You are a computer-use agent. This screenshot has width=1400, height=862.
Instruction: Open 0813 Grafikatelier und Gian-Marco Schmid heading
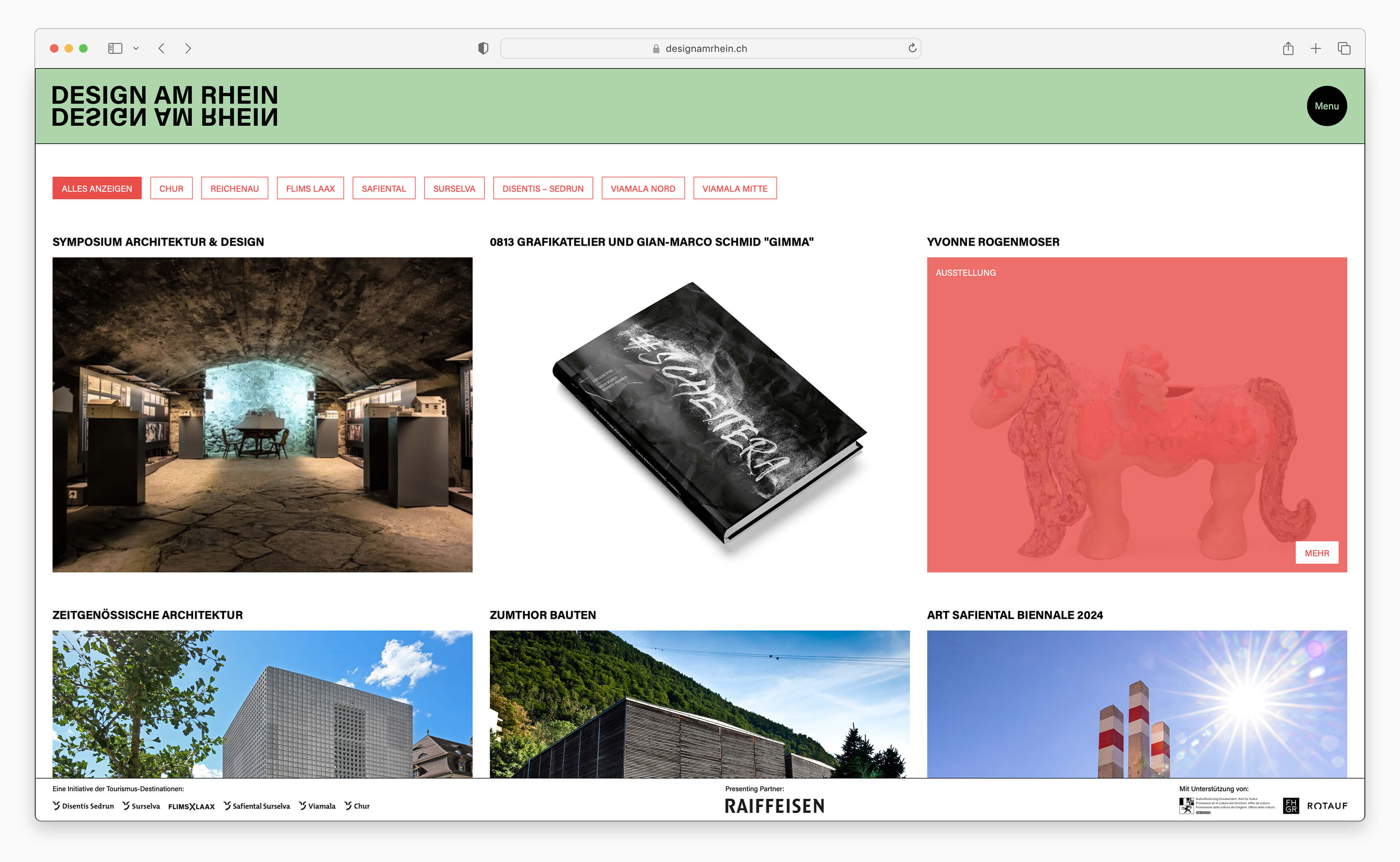(652, 242)
